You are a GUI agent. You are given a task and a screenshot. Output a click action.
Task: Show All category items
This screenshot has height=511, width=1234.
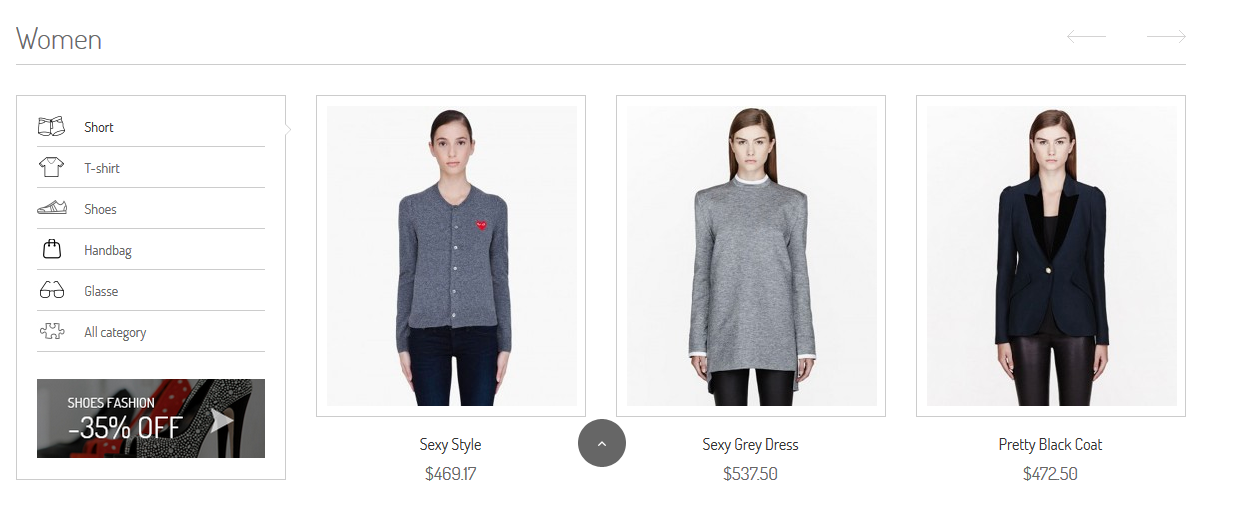pyautogui.click(x=115, y=332)
